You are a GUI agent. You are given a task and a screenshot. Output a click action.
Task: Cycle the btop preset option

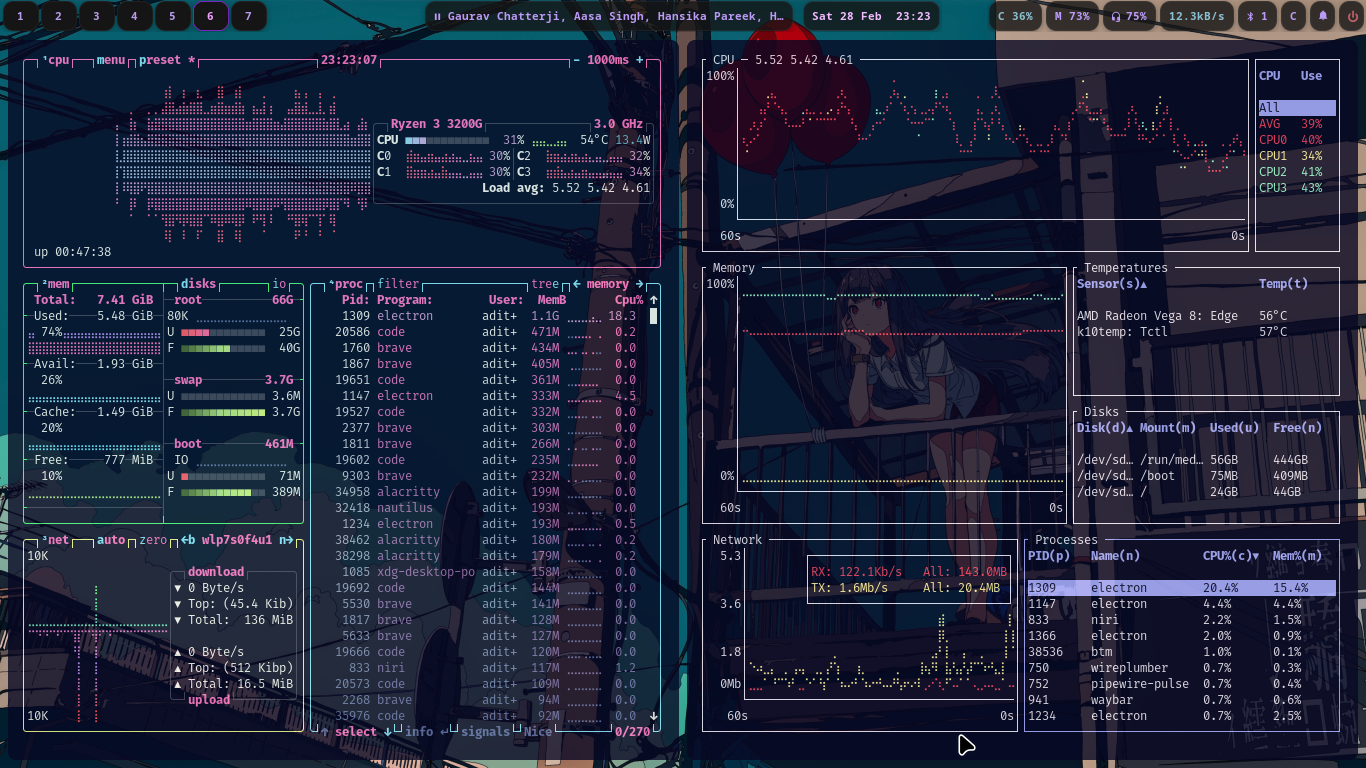coord(167,60)
